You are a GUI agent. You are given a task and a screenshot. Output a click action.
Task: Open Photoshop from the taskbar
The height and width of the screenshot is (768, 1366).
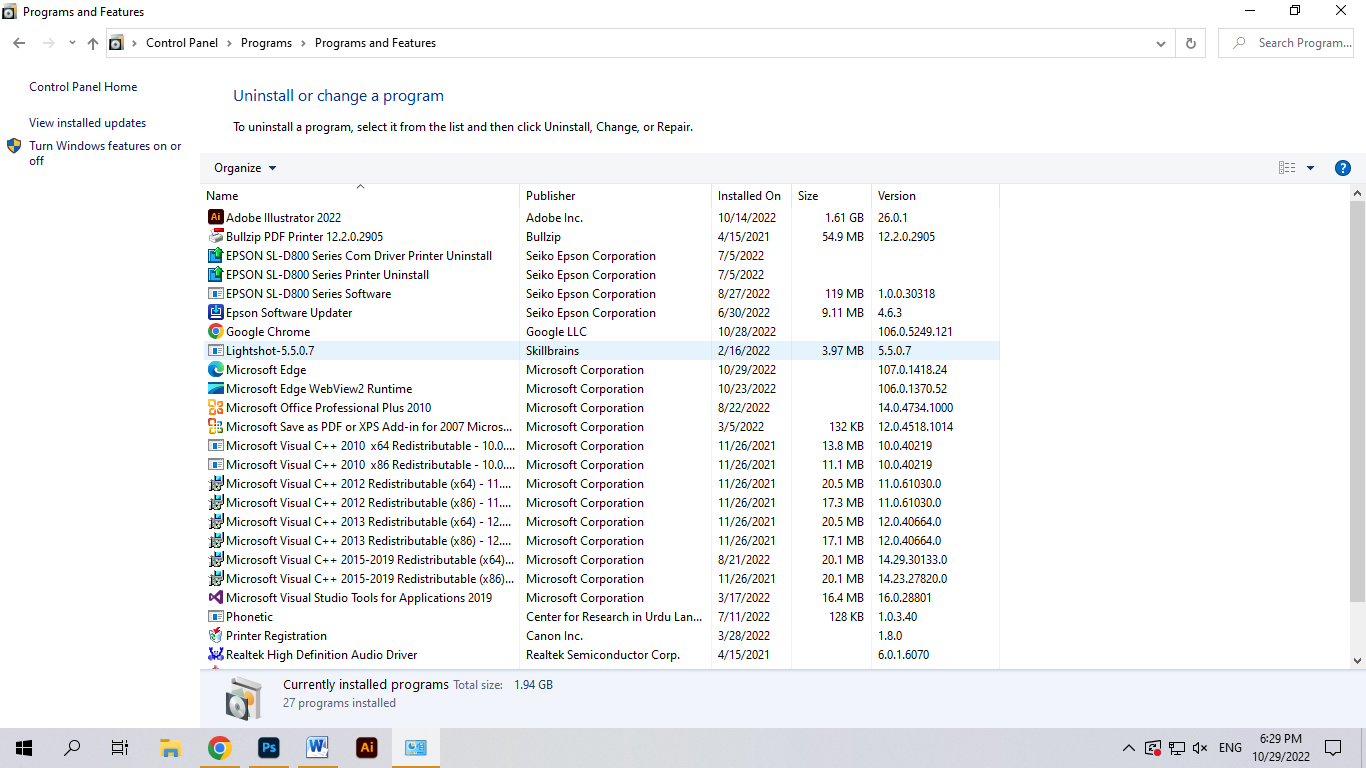click(268, 747)
